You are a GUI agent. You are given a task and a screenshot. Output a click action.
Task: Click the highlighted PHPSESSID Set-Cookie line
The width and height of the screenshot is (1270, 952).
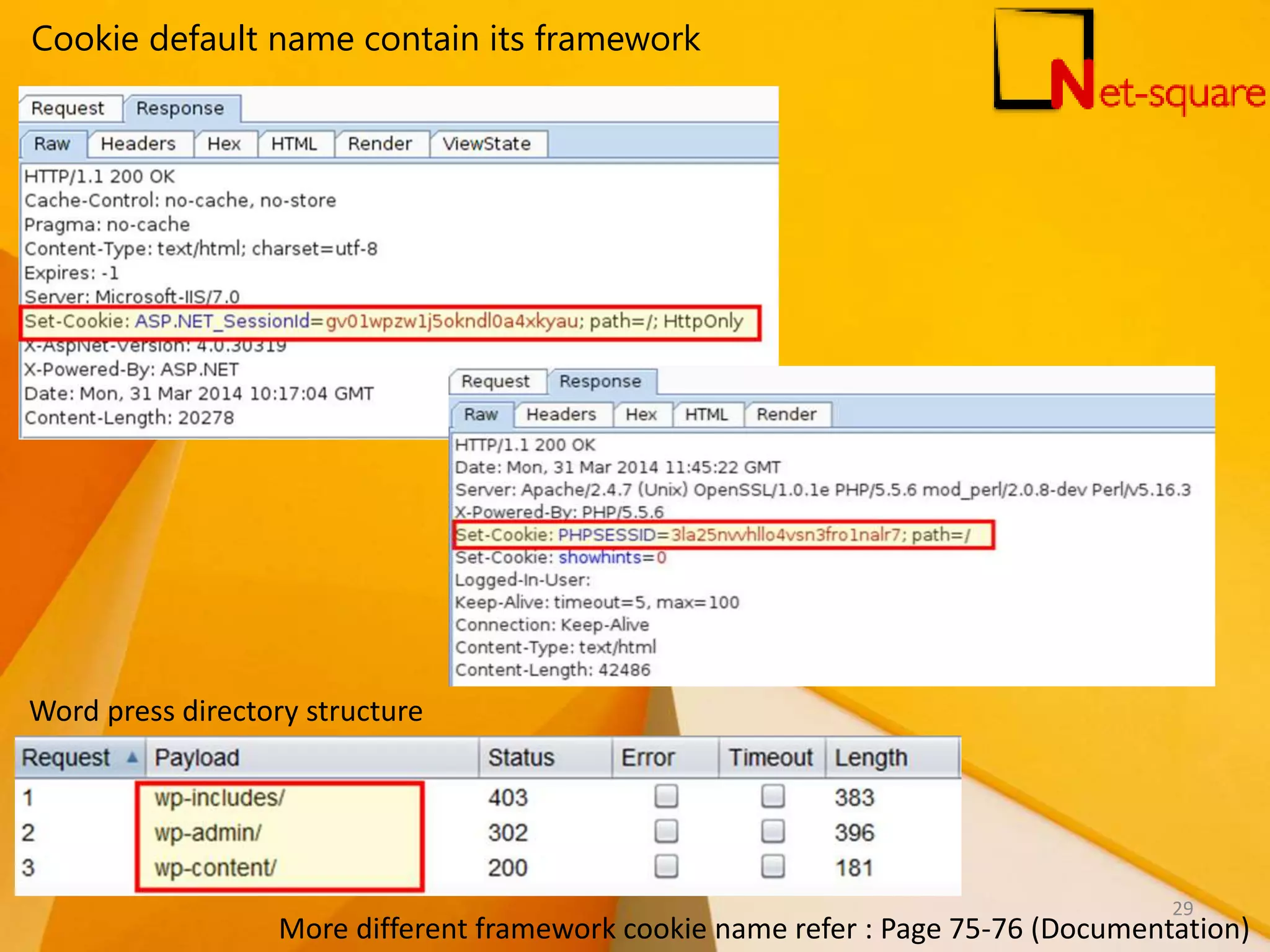(713, 534)
